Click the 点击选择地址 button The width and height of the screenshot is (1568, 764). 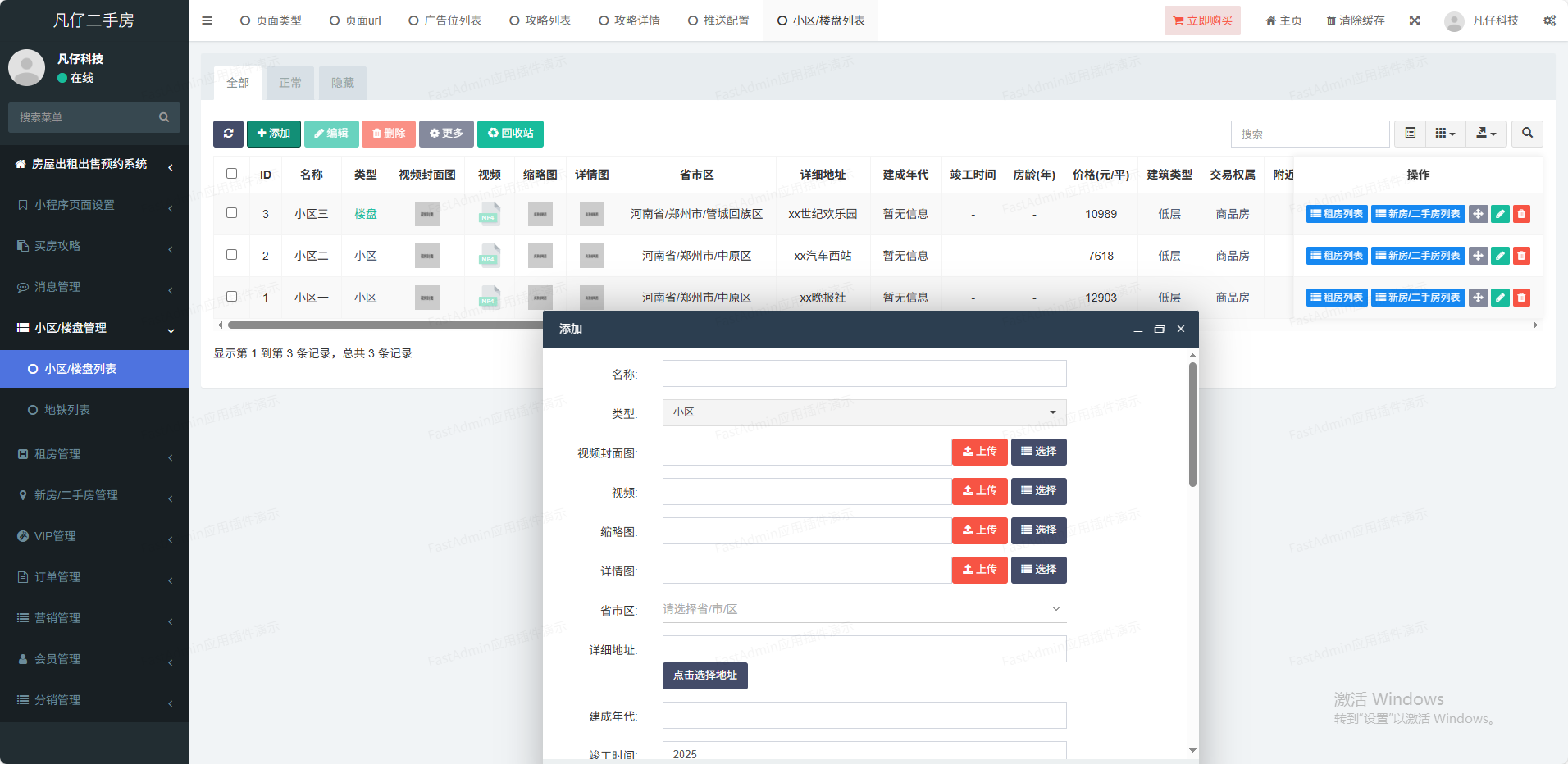704,675
